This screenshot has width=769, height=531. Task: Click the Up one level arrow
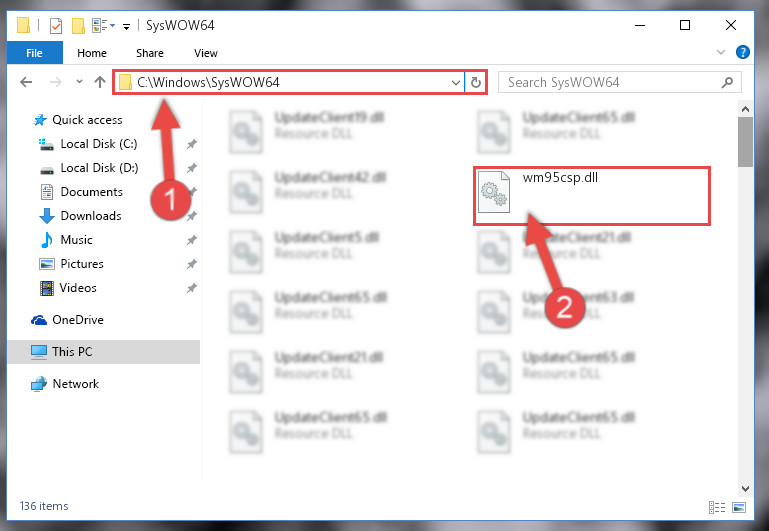[x=100, y=82]
